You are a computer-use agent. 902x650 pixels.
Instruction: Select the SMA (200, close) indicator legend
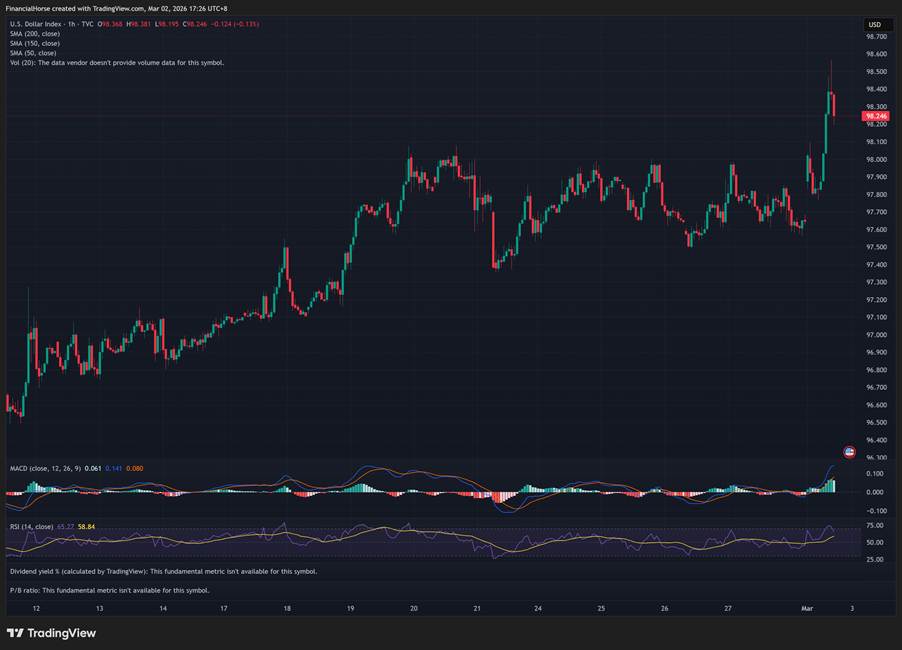tap(34, 33)
